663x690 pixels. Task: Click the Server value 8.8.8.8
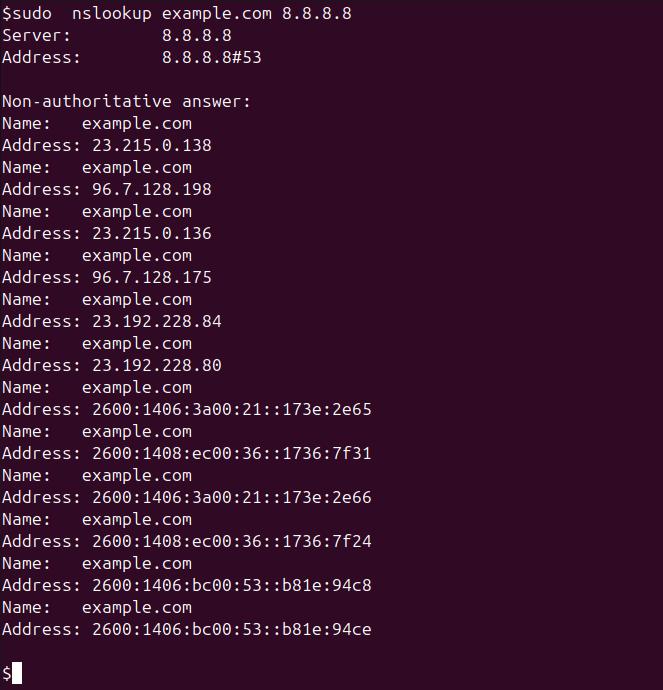196,36
